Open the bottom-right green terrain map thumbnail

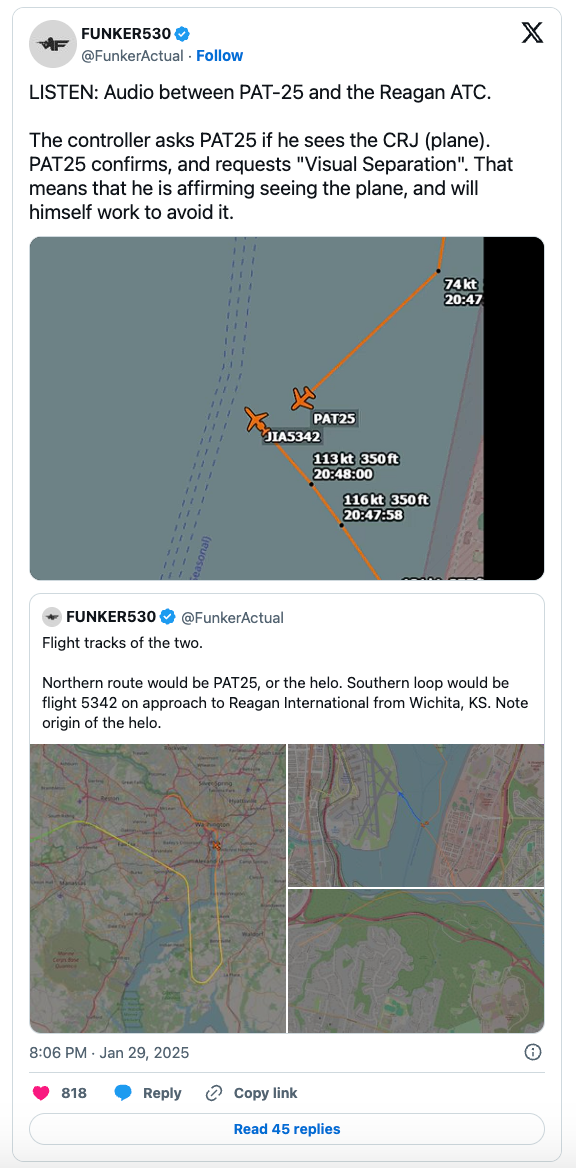[416, 961]
